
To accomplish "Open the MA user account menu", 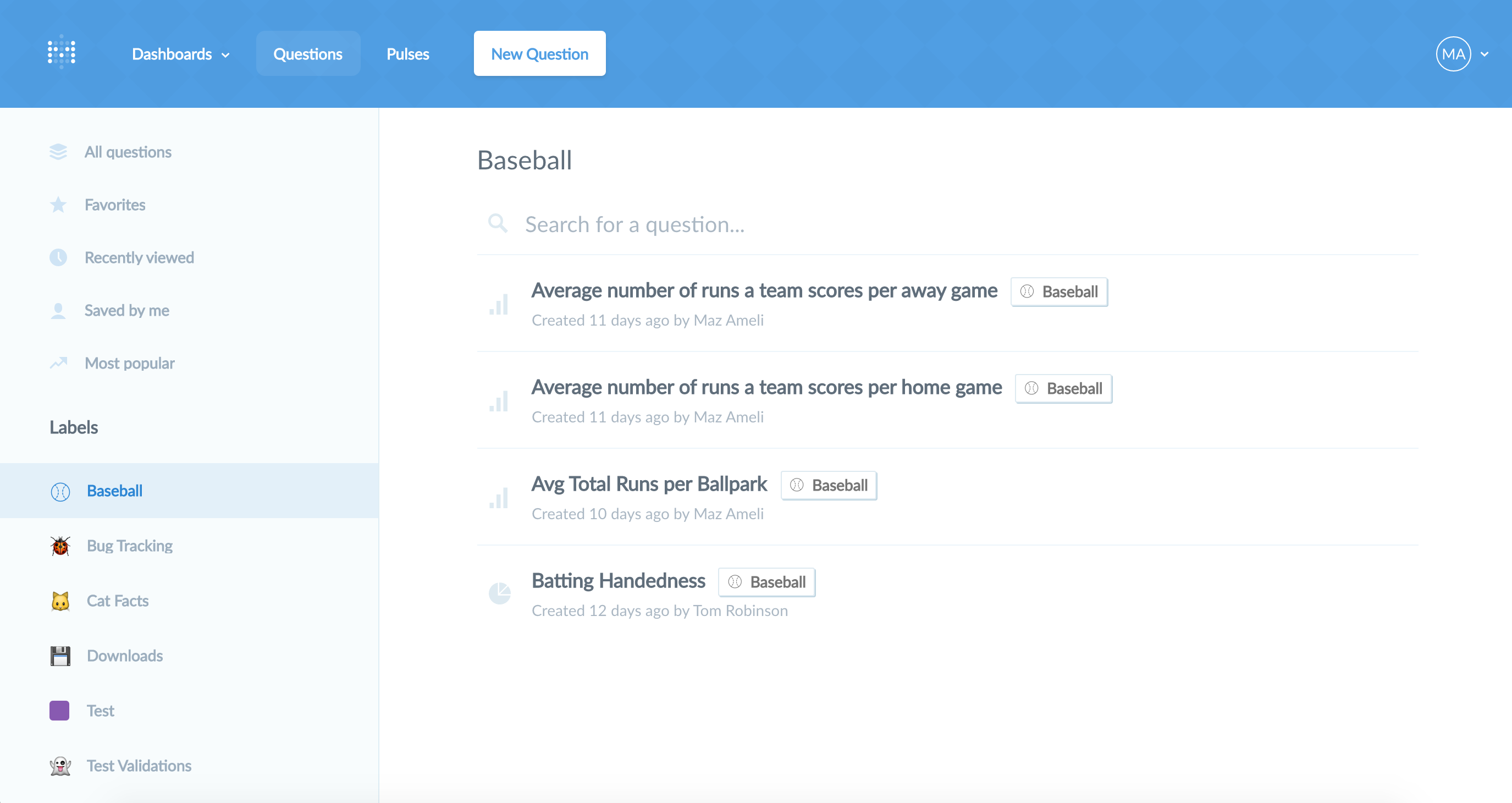I will pos(1462,54).
